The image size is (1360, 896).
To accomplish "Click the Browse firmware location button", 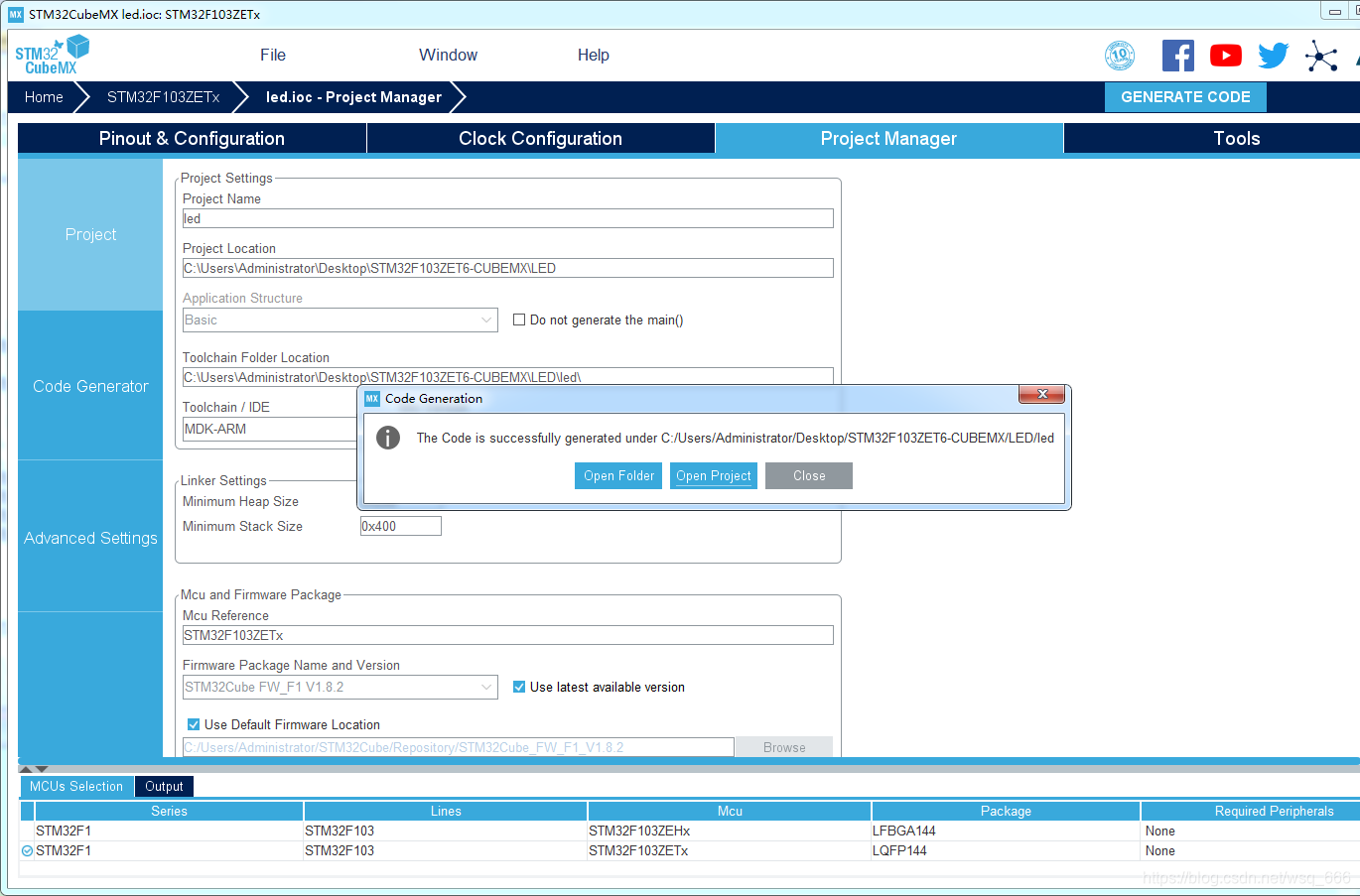I will click(x=784, y=747).
